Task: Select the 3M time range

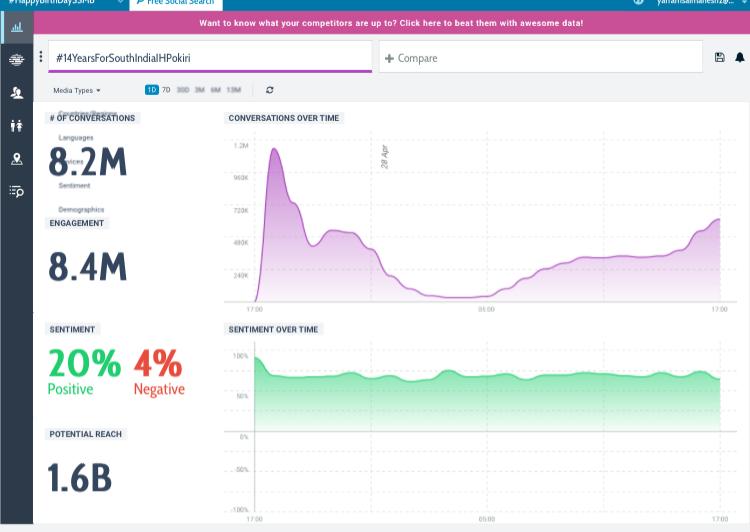Action: pyautogui.click(x=200, y=90)
